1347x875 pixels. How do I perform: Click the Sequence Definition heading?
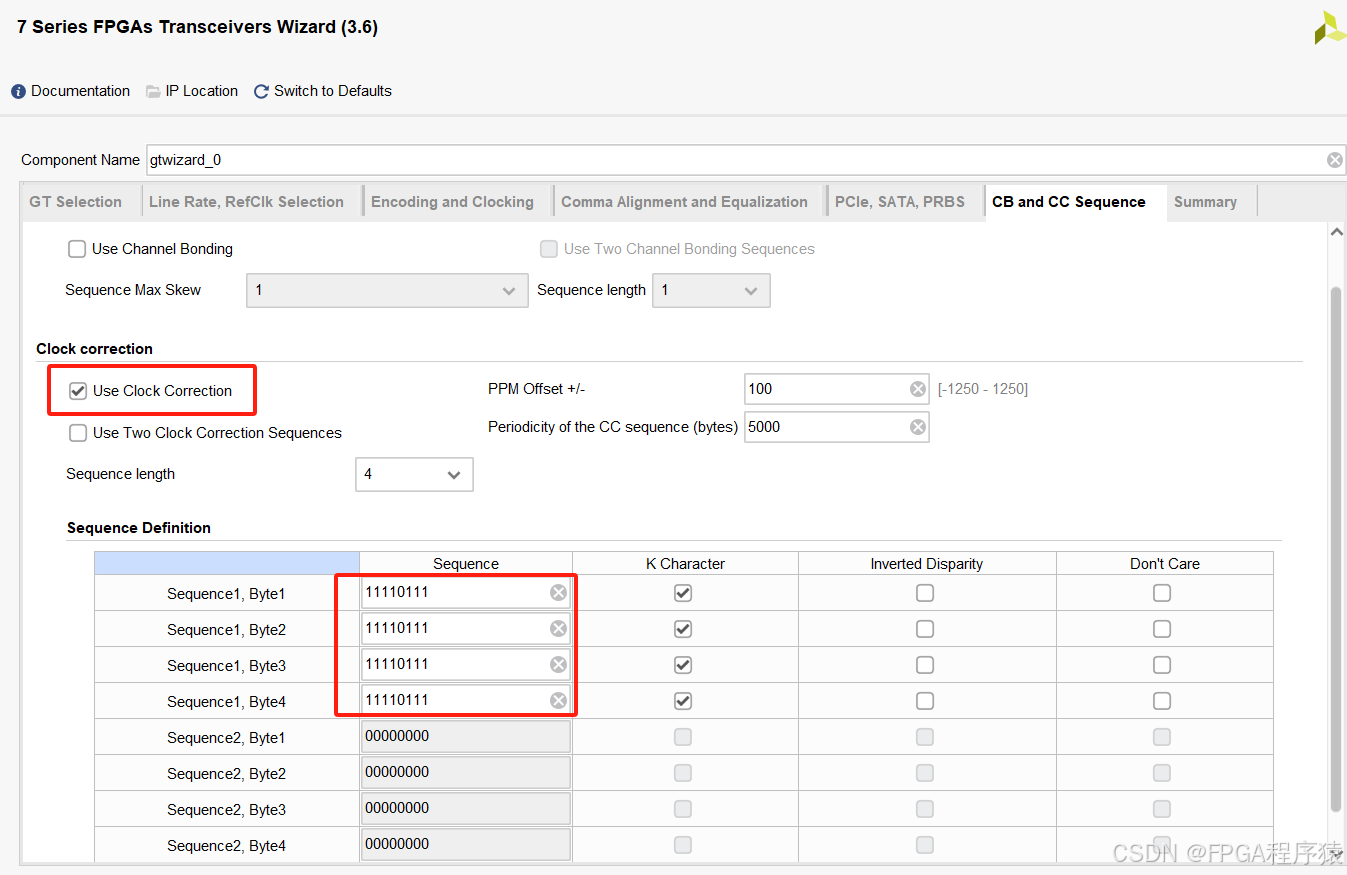coord(139,528)
